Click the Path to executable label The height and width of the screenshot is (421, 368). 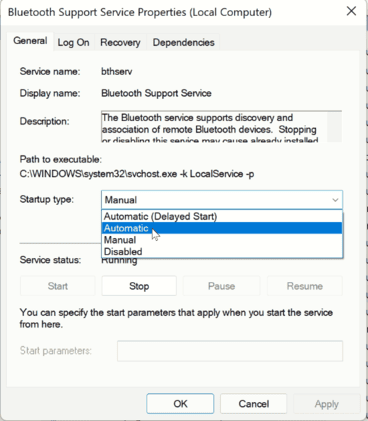click(61, 159)
